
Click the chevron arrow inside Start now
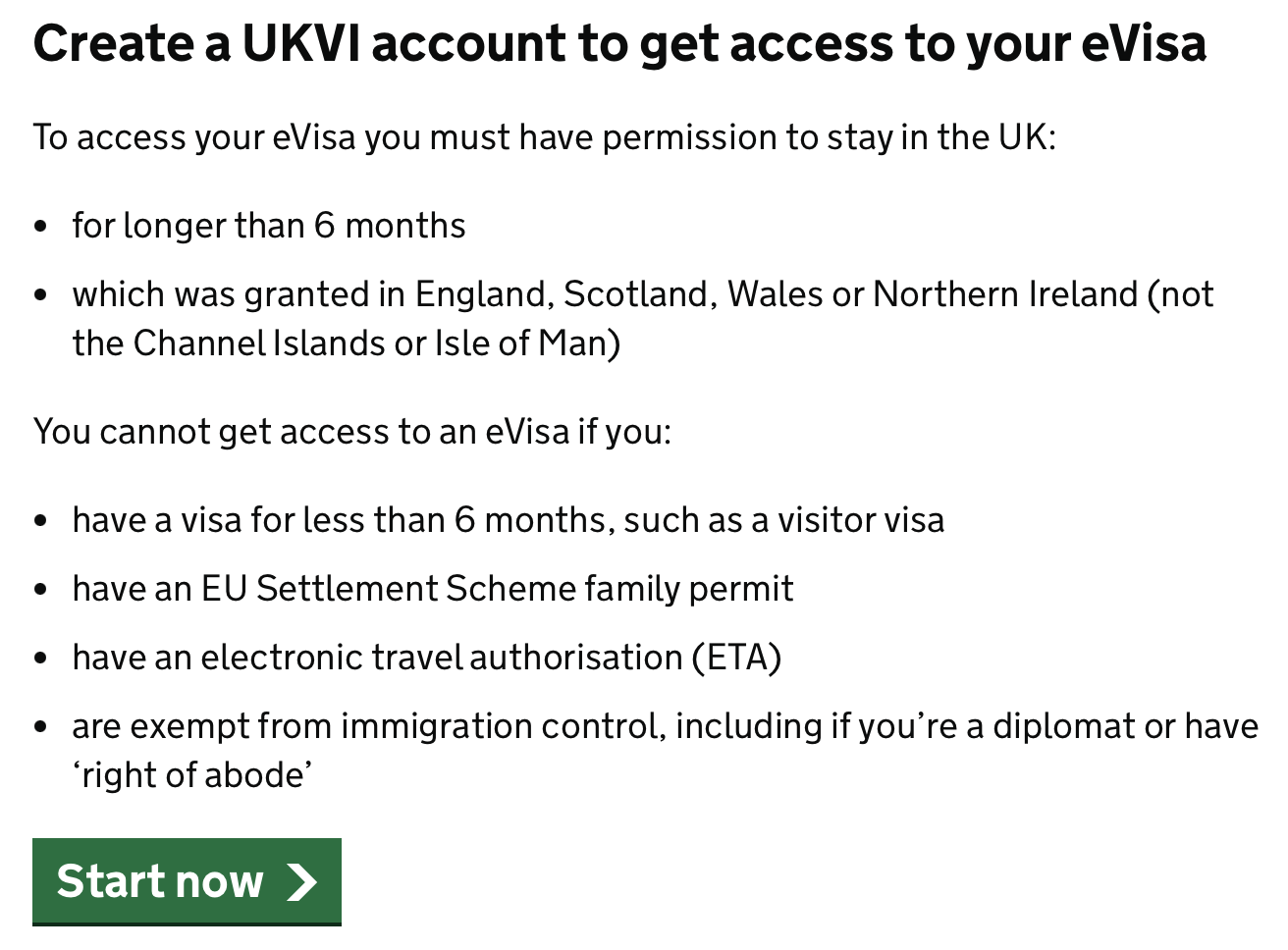point(302,881)
